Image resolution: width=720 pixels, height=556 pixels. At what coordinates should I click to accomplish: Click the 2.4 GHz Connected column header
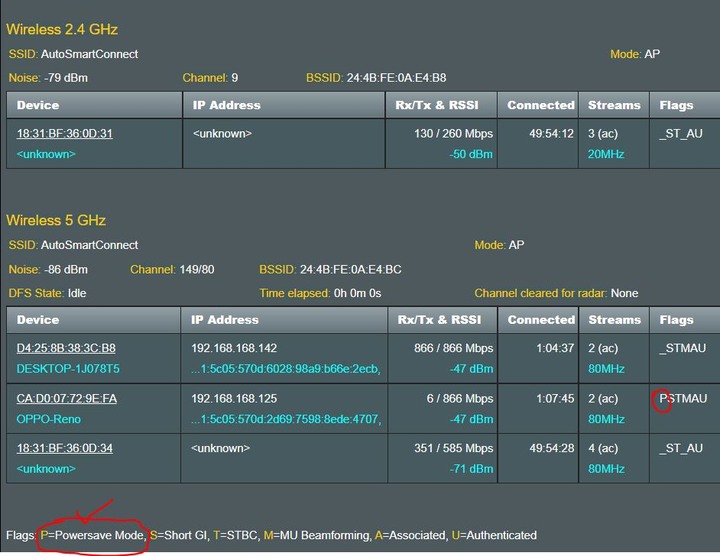click(x=538, y=105)
